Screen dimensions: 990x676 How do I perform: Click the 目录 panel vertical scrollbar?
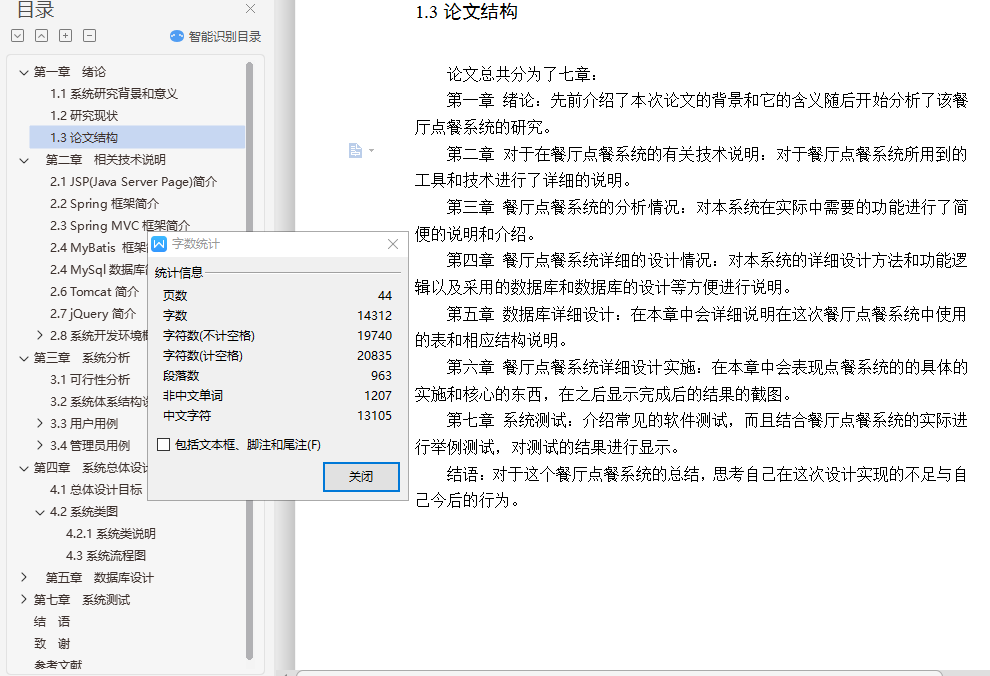click(x=249, y=360)
